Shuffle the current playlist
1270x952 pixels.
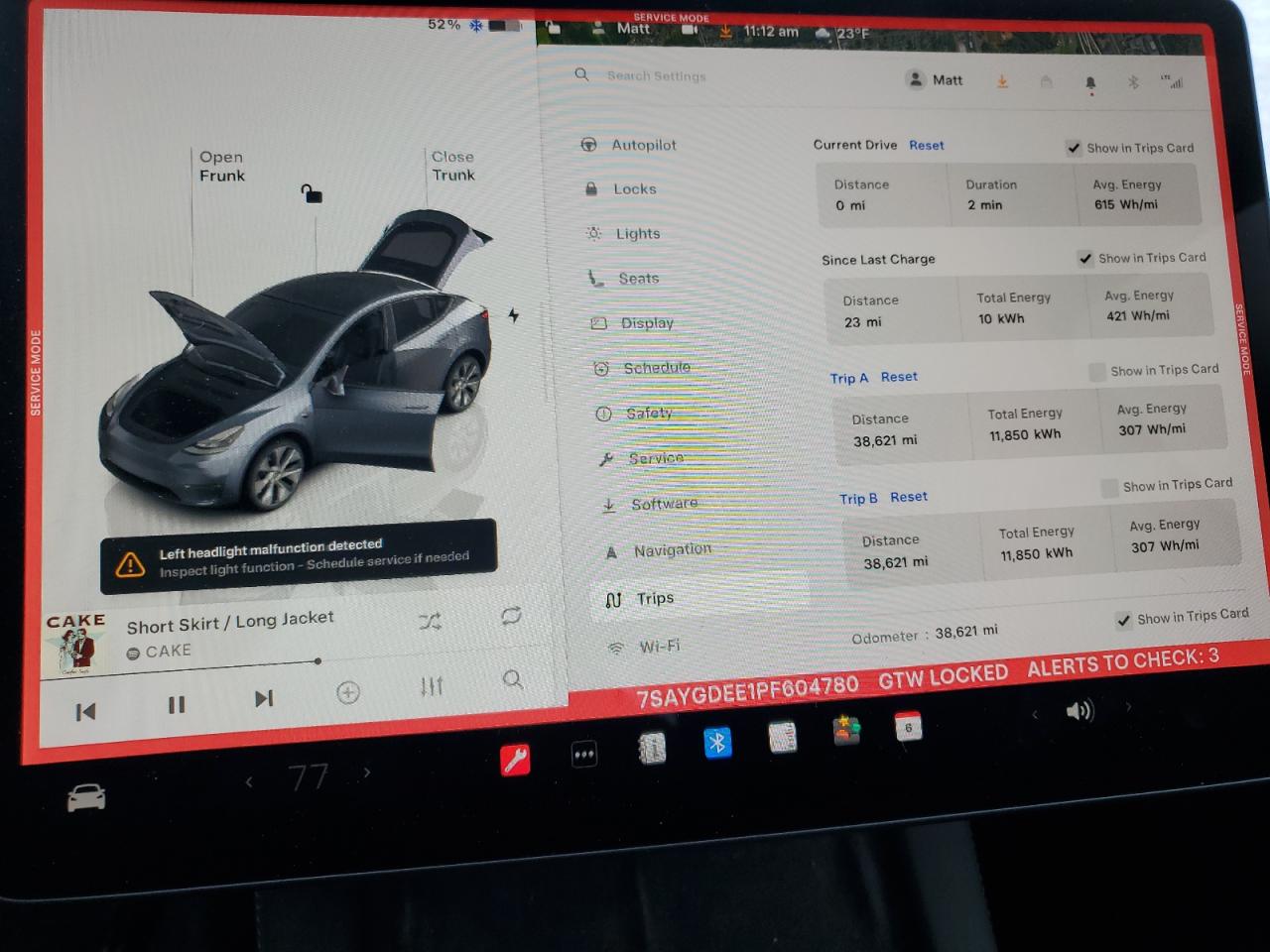coord(430,622)
